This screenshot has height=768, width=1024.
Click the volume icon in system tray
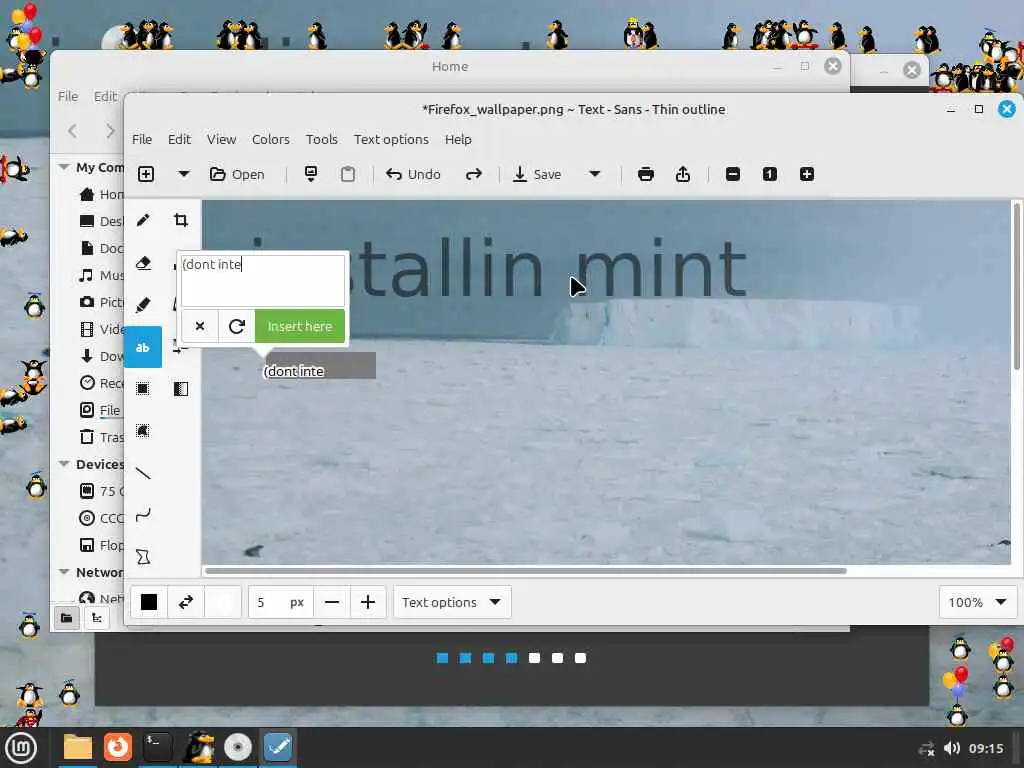click(952, 748)
